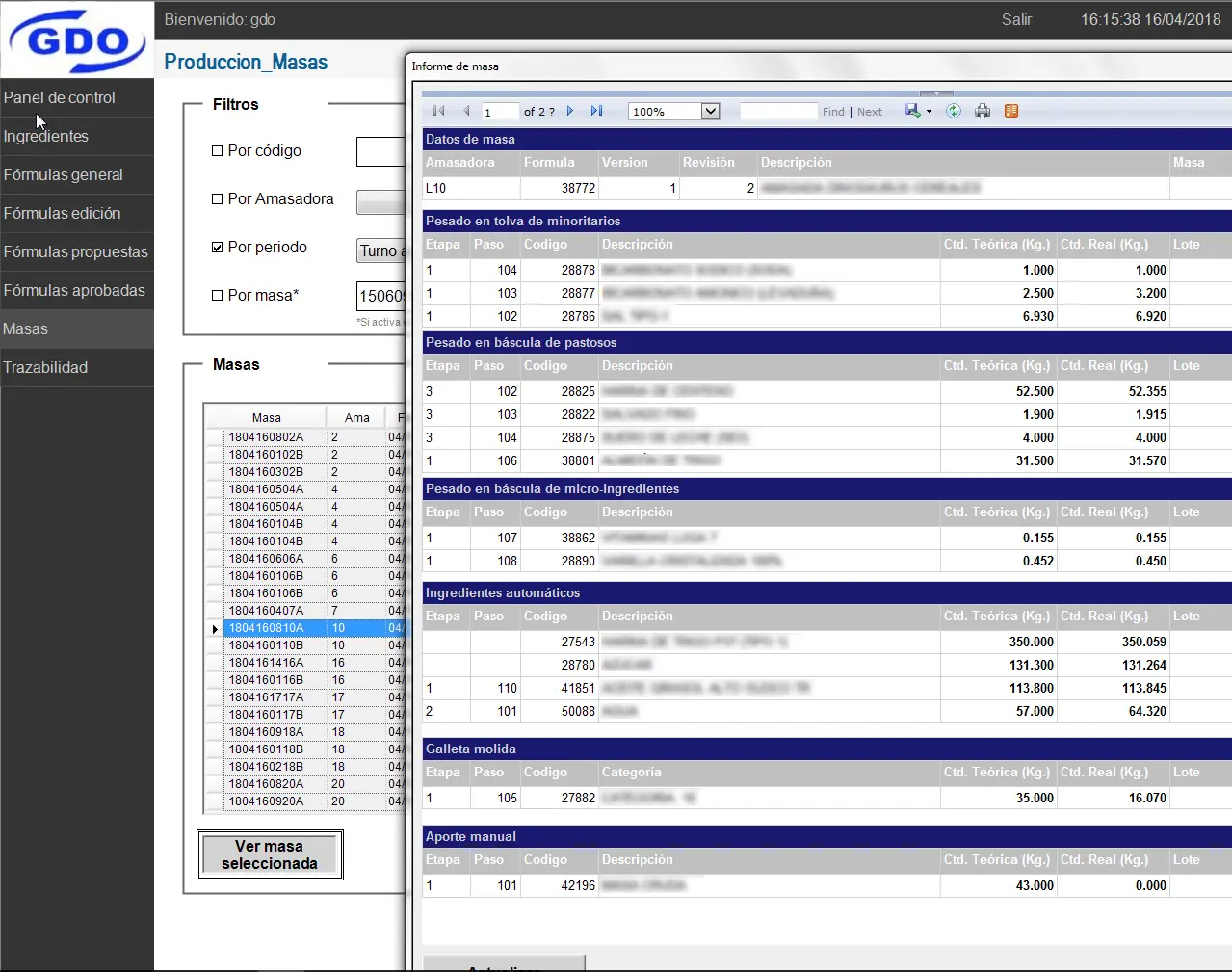The width and height of the screenshot is (1232, 972).
Task: Open Ingredientes in the sidebar
Action: 77,136
